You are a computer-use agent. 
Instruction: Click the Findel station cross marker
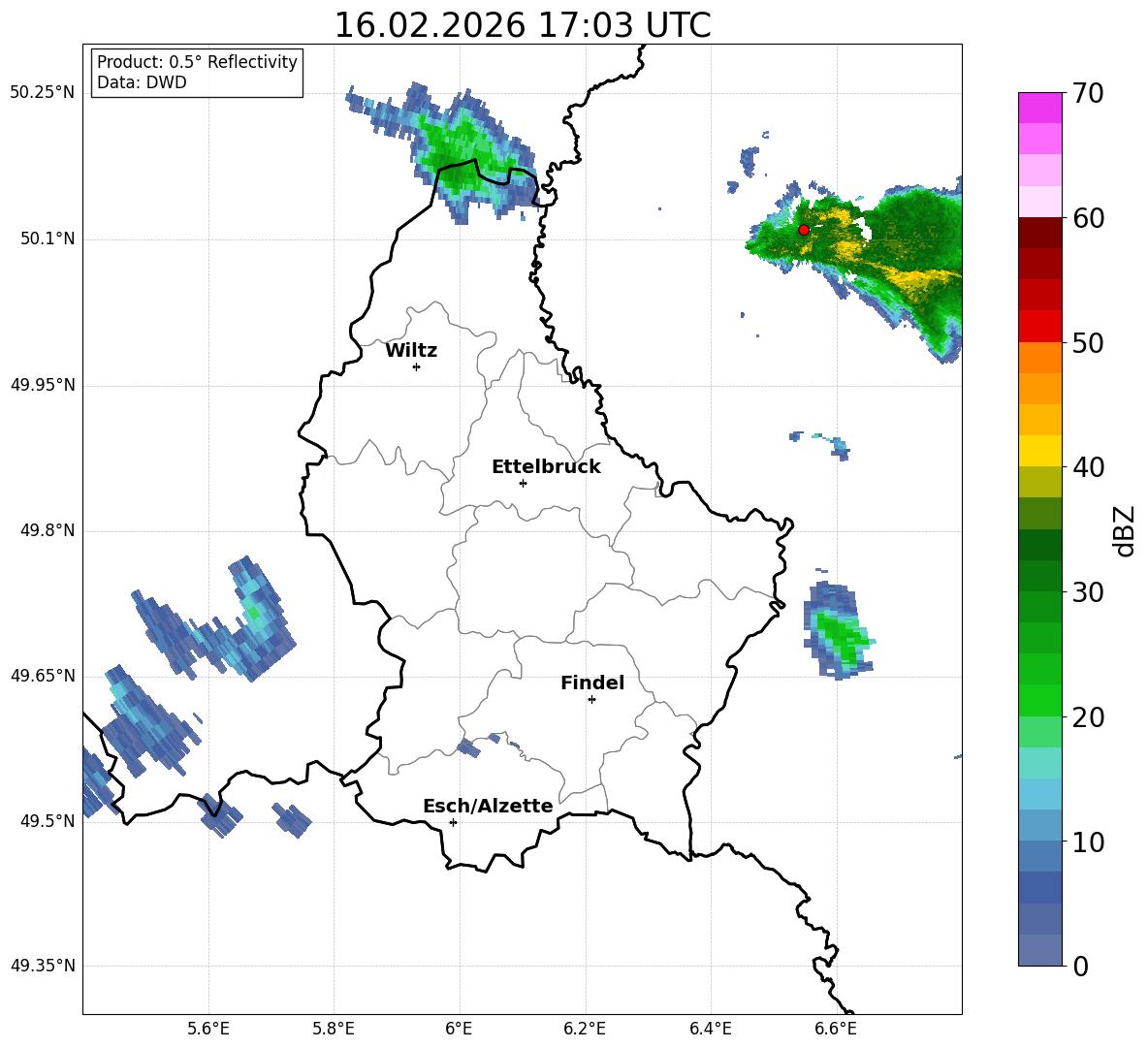(591, 700)
